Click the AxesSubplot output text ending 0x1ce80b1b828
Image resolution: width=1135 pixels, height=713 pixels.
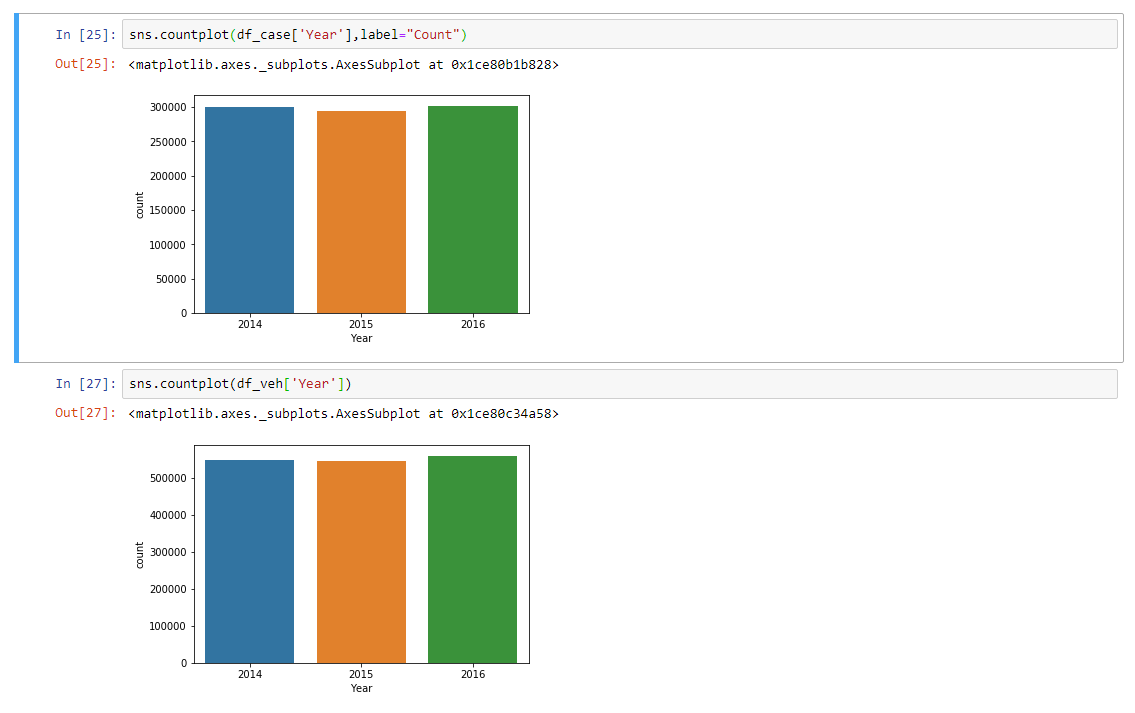(344, 64)
